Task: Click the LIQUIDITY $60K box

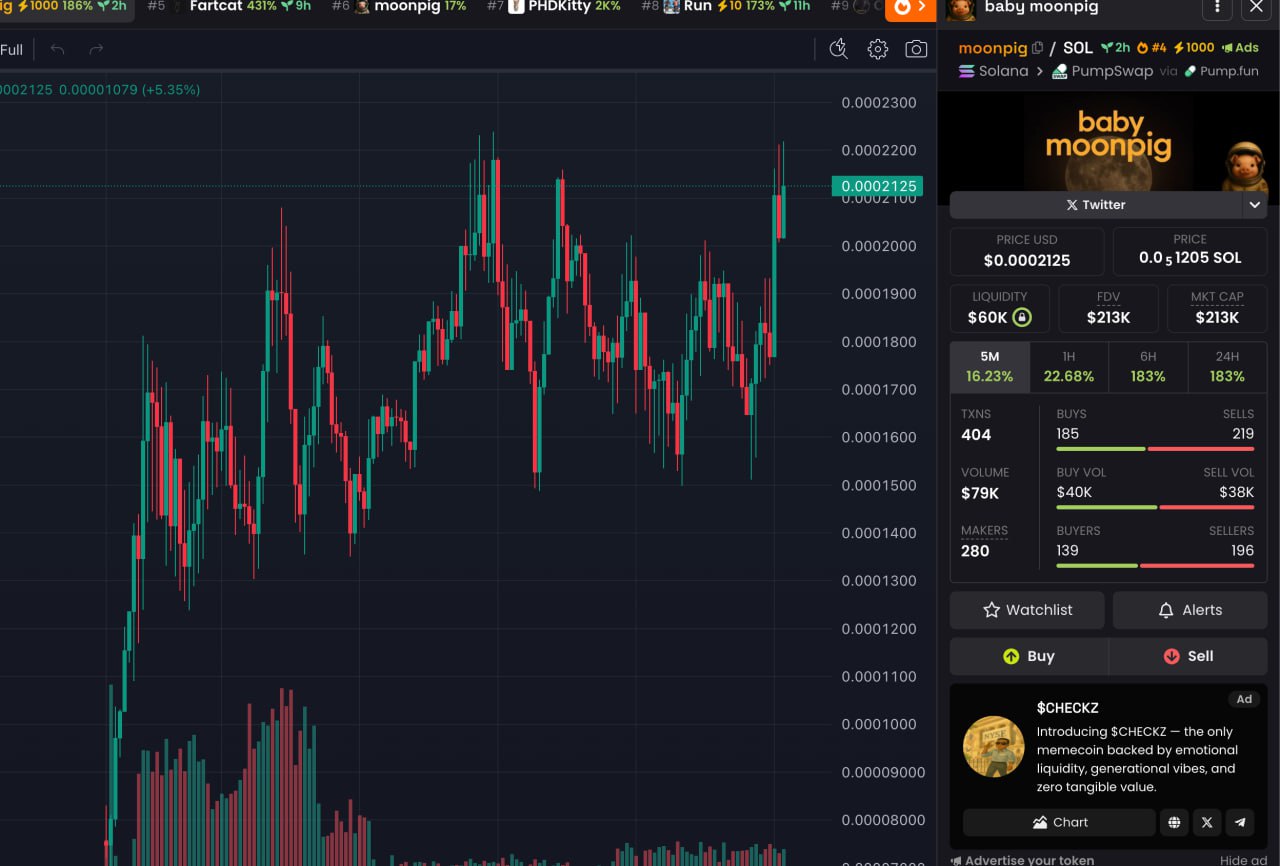Action: pos(999,308)
